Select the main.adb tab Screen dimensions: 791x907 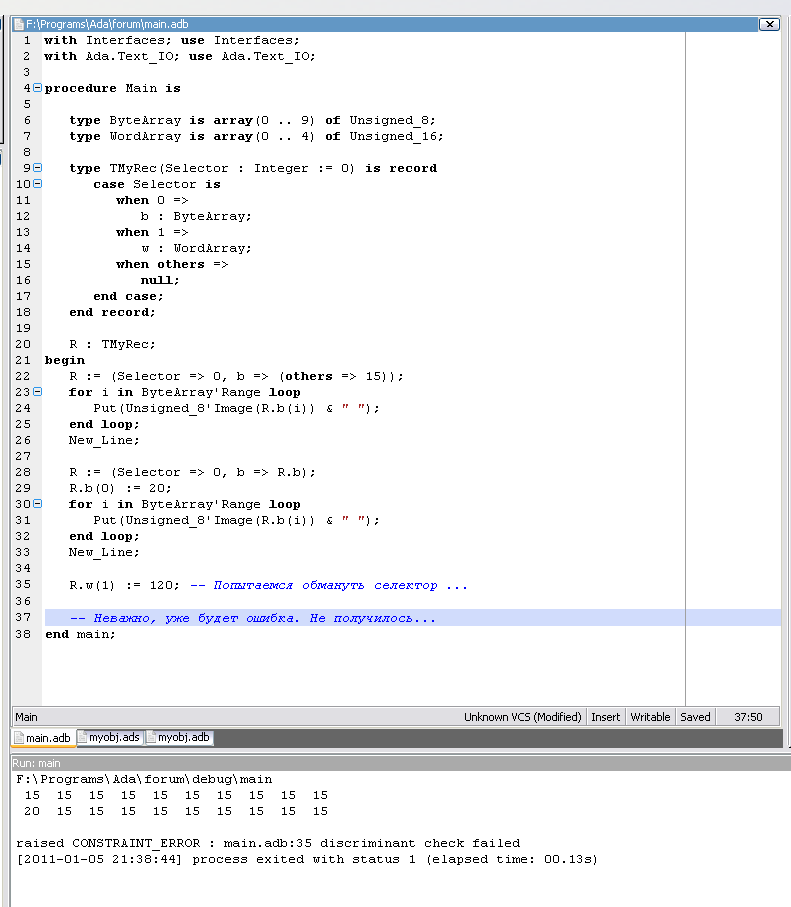pyautogui.click(x=42, y=738)
